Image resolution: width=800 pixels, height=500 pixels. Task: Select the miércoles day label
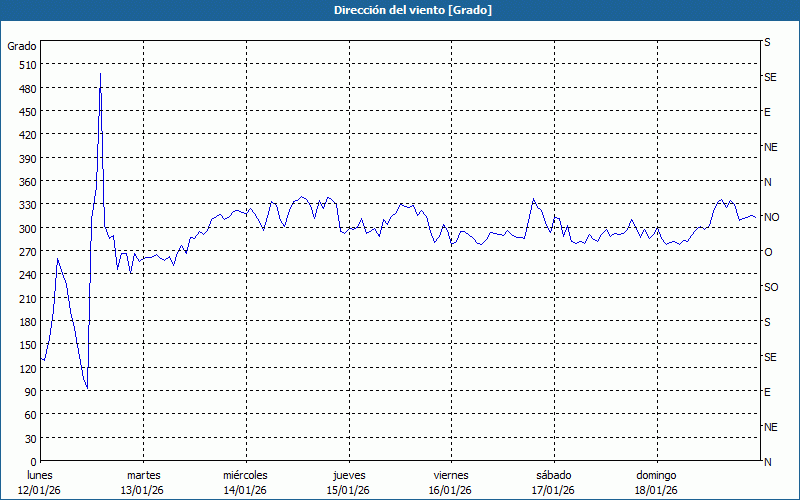click(x=245, y=475)
